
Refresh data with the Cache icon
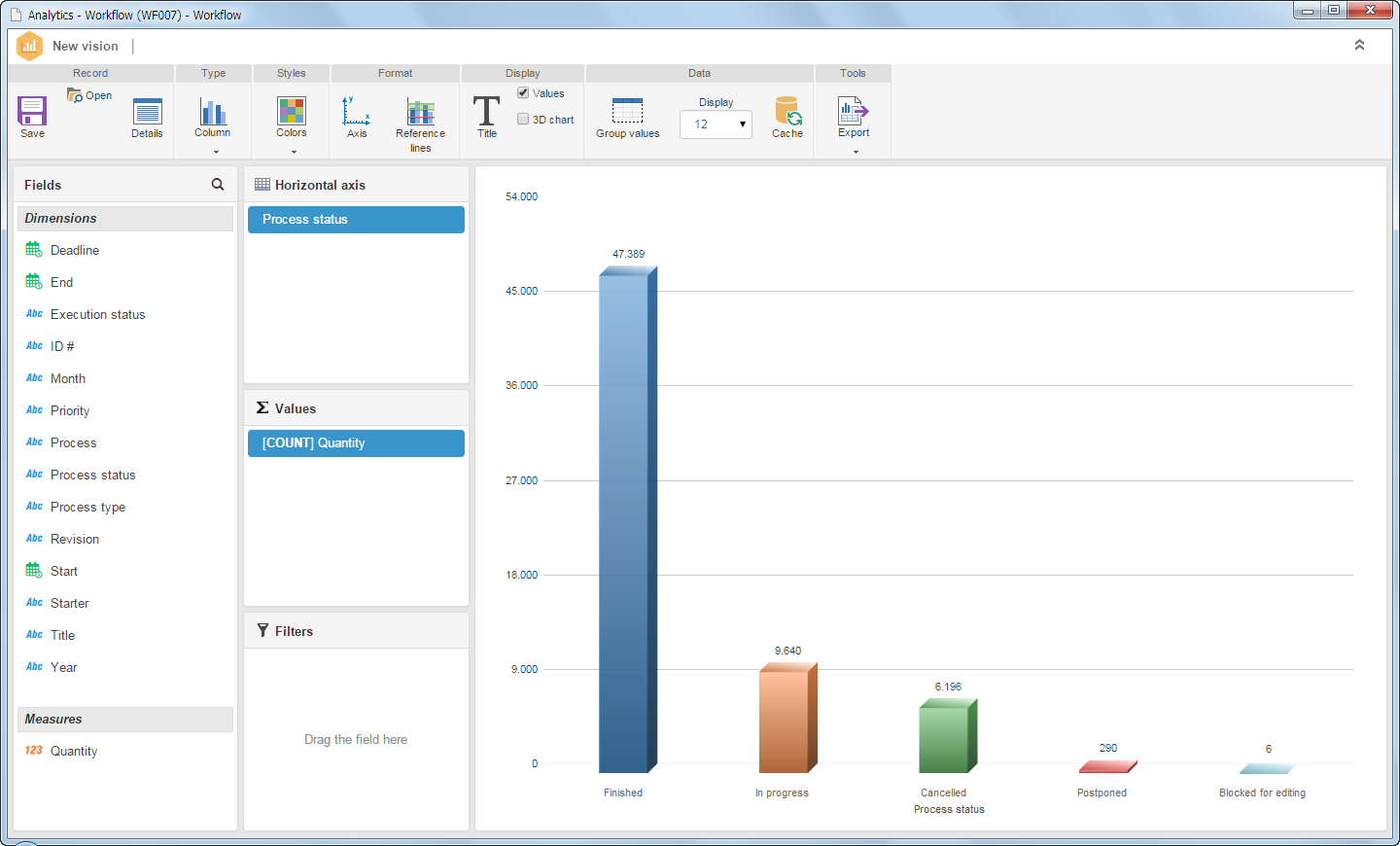(x=787, y=111)
